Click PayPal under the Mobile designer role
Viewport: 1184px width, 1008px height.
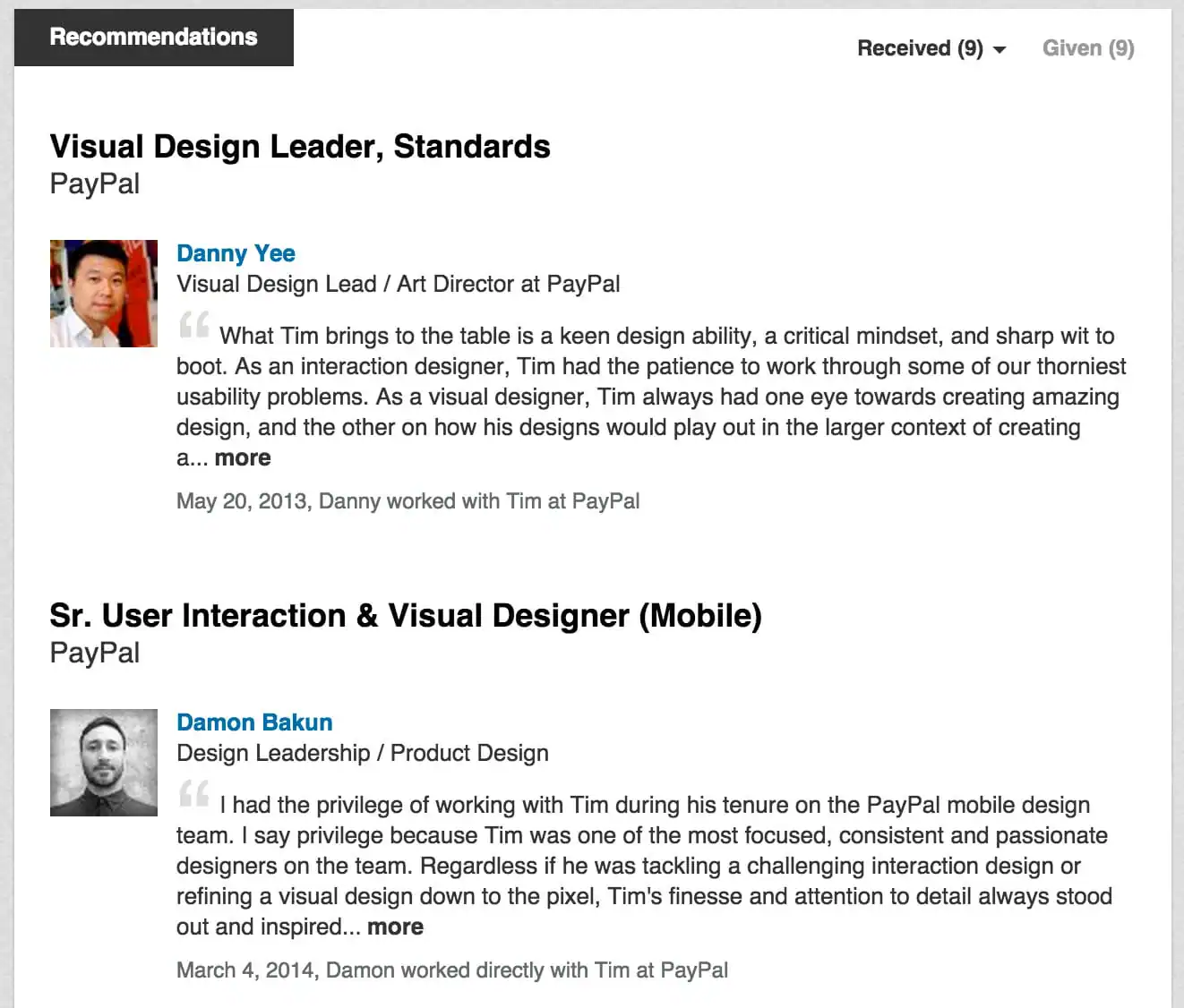pos(94,653)
